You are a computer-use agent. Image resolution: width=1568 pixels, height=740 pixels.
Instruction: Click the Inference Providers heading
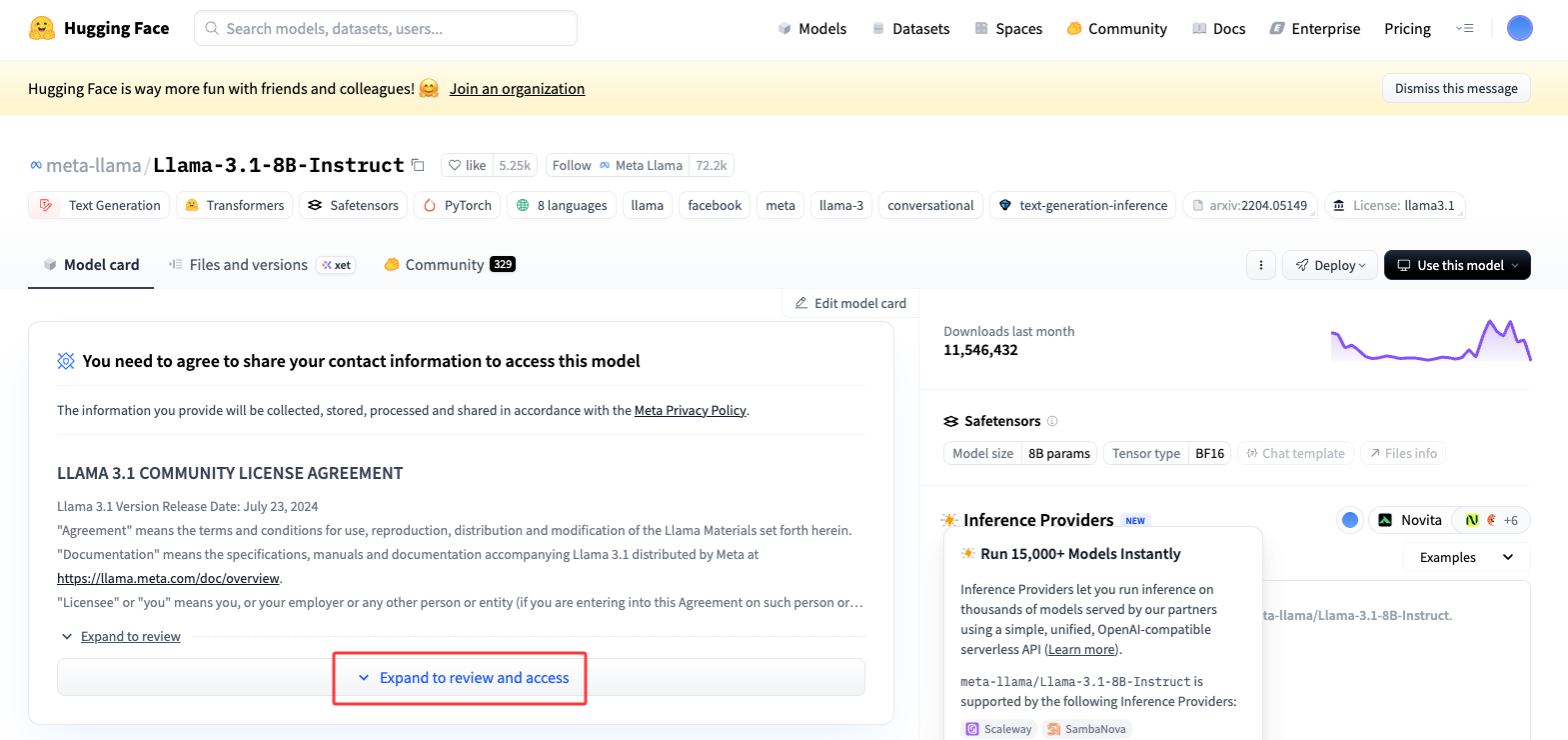click(x=1038, y=520)
